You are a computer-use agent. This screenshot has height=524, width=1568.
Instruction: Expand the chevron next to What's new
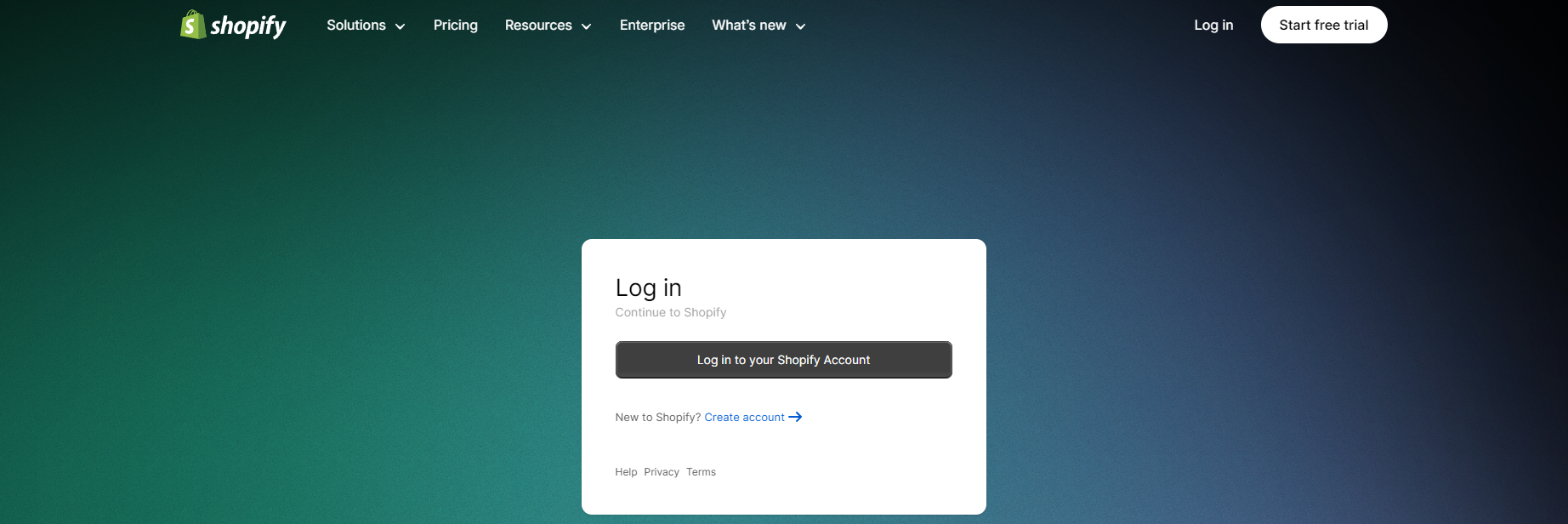800,26
